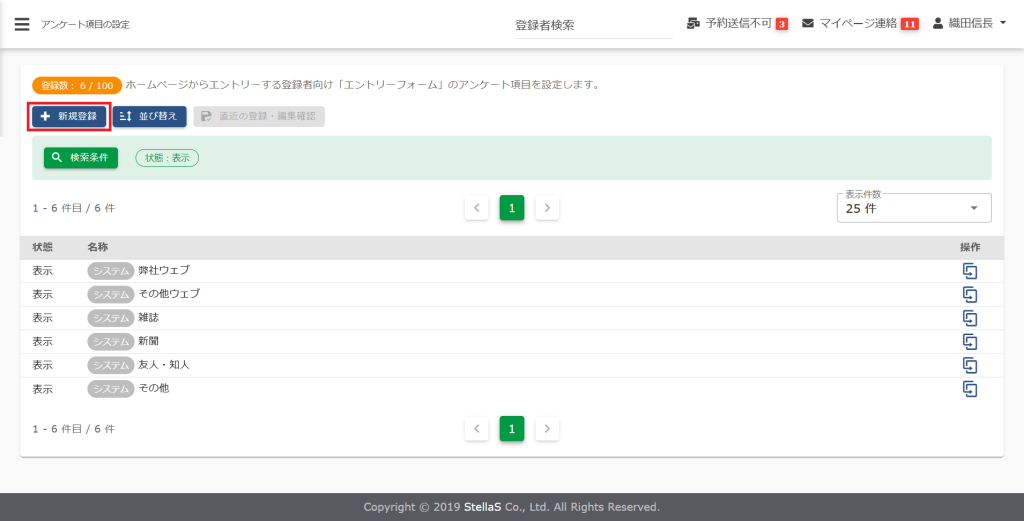The height and width of the screenshot is (521, 1024).
Task: Open the hamburger navigation menu
Action: tap(22, 24)
